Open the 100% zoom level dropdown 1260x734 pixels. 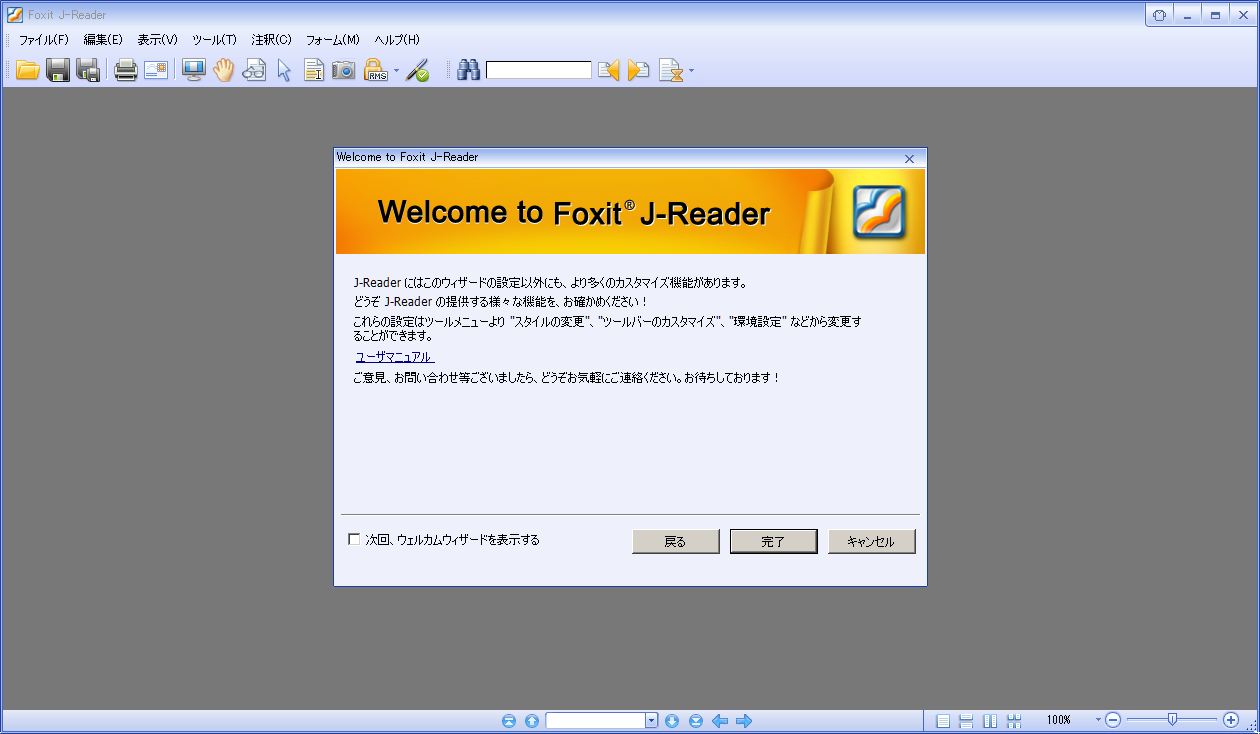pyautogui.click(x=1098, y=720)
